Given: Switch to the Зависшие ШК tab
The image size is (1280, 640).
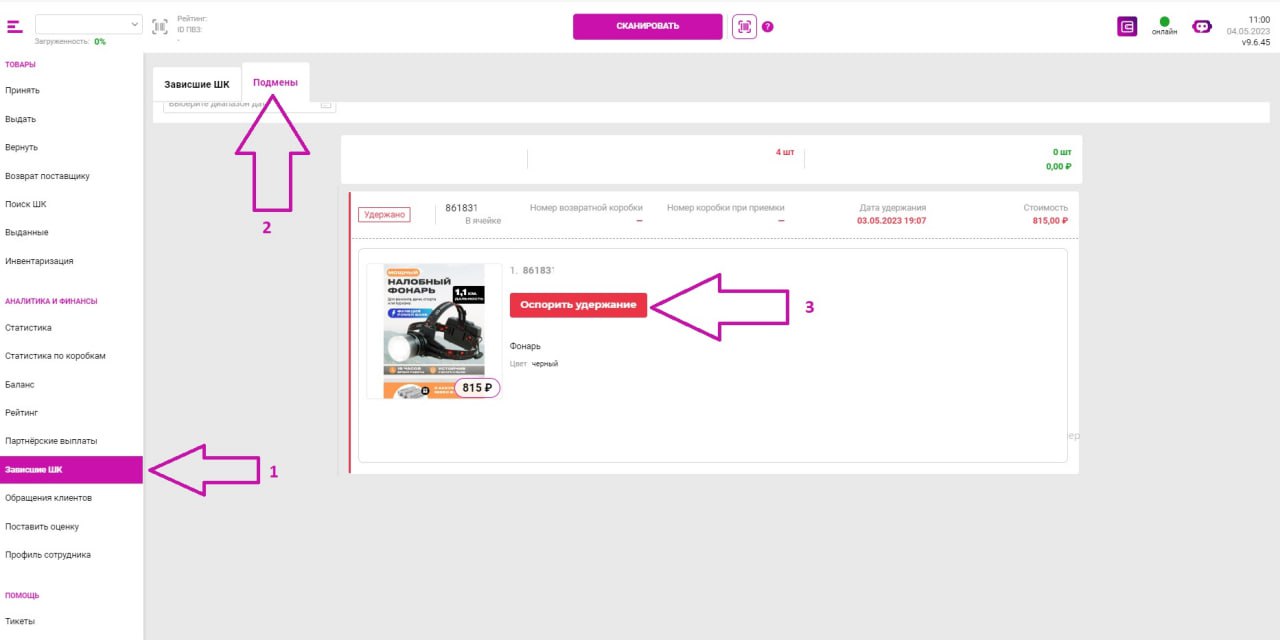Looking at the screenshot, I should point(197,84).
